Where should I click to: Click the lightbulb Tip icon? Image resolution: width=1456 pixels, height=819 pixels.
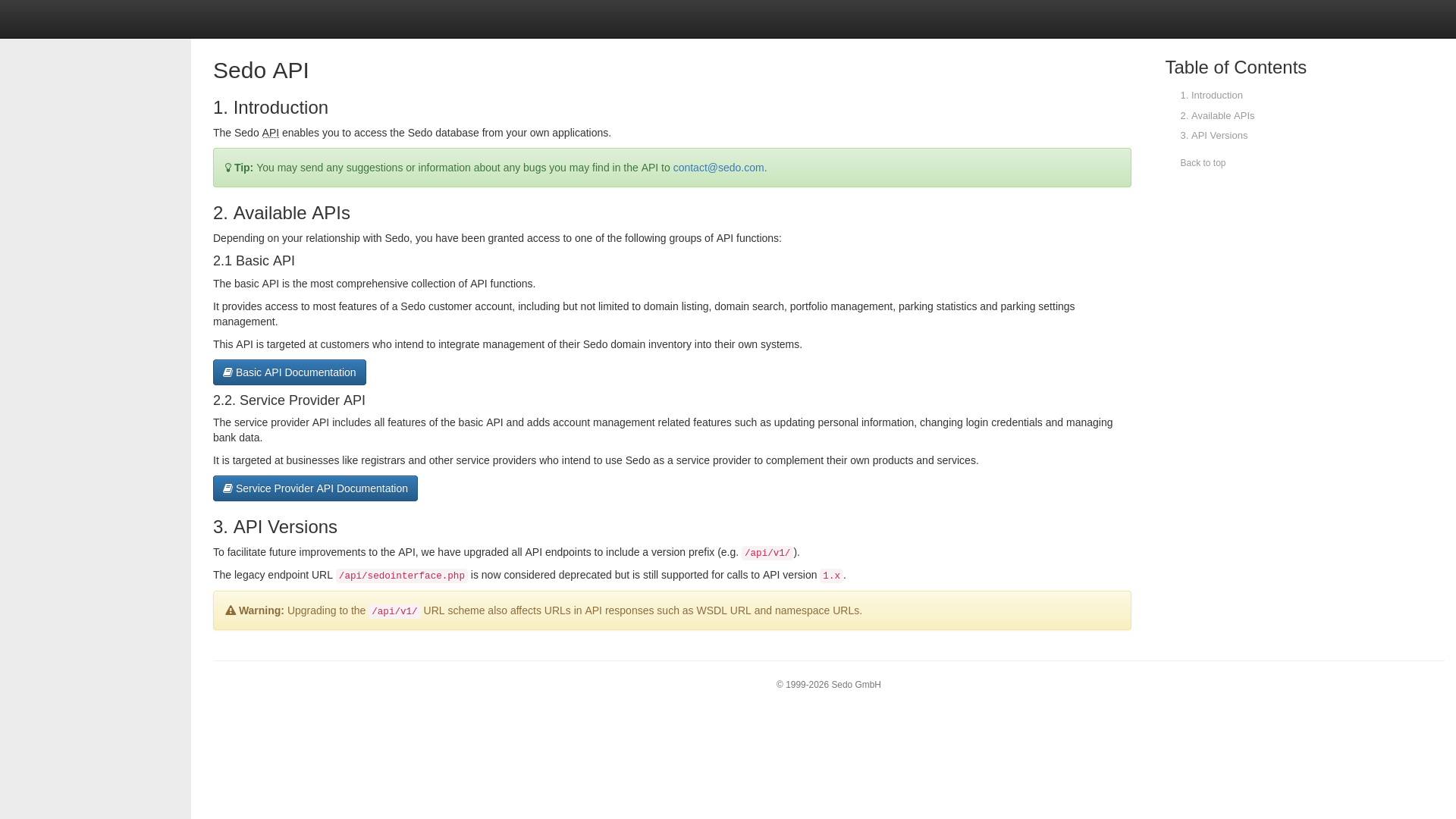228,168
